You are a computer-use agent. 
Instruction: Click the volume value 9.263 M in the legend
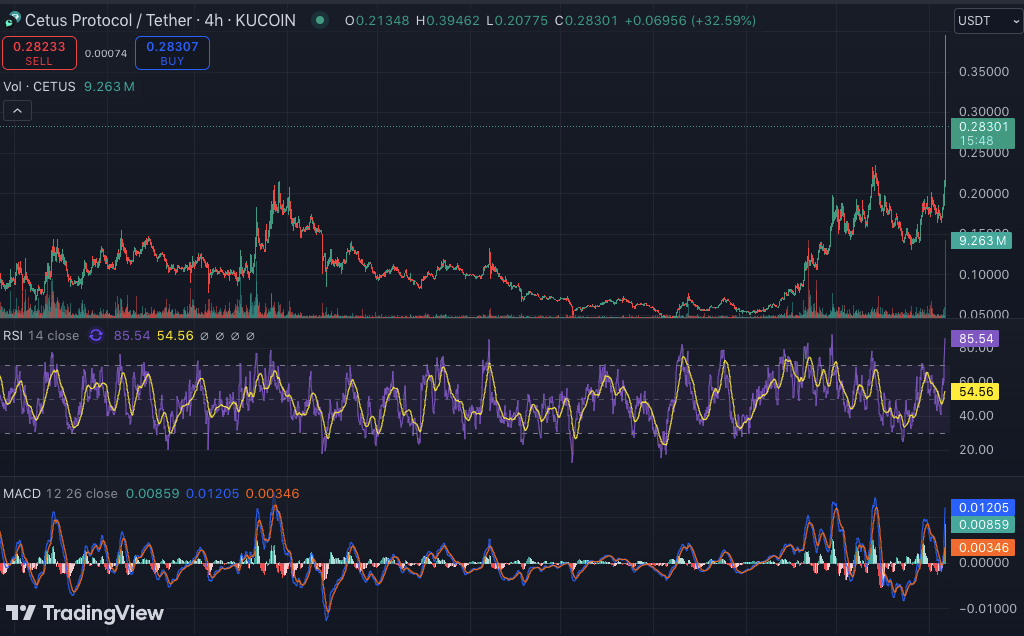pyautogui.click(x=109, y=86)
